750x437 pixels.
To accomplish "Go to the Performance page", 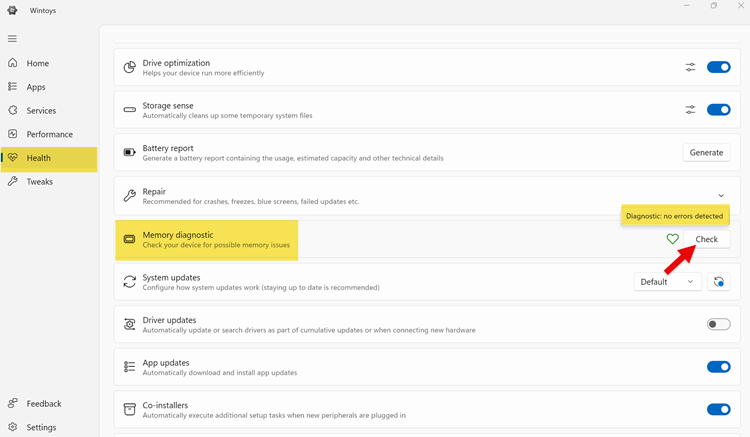I will tap(49, 134).
